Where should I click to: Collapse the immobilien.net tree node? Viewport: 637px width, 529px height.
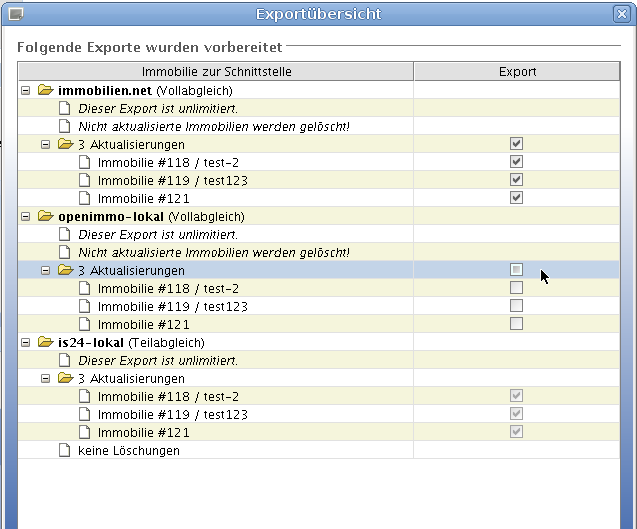[x=26, y=90]
